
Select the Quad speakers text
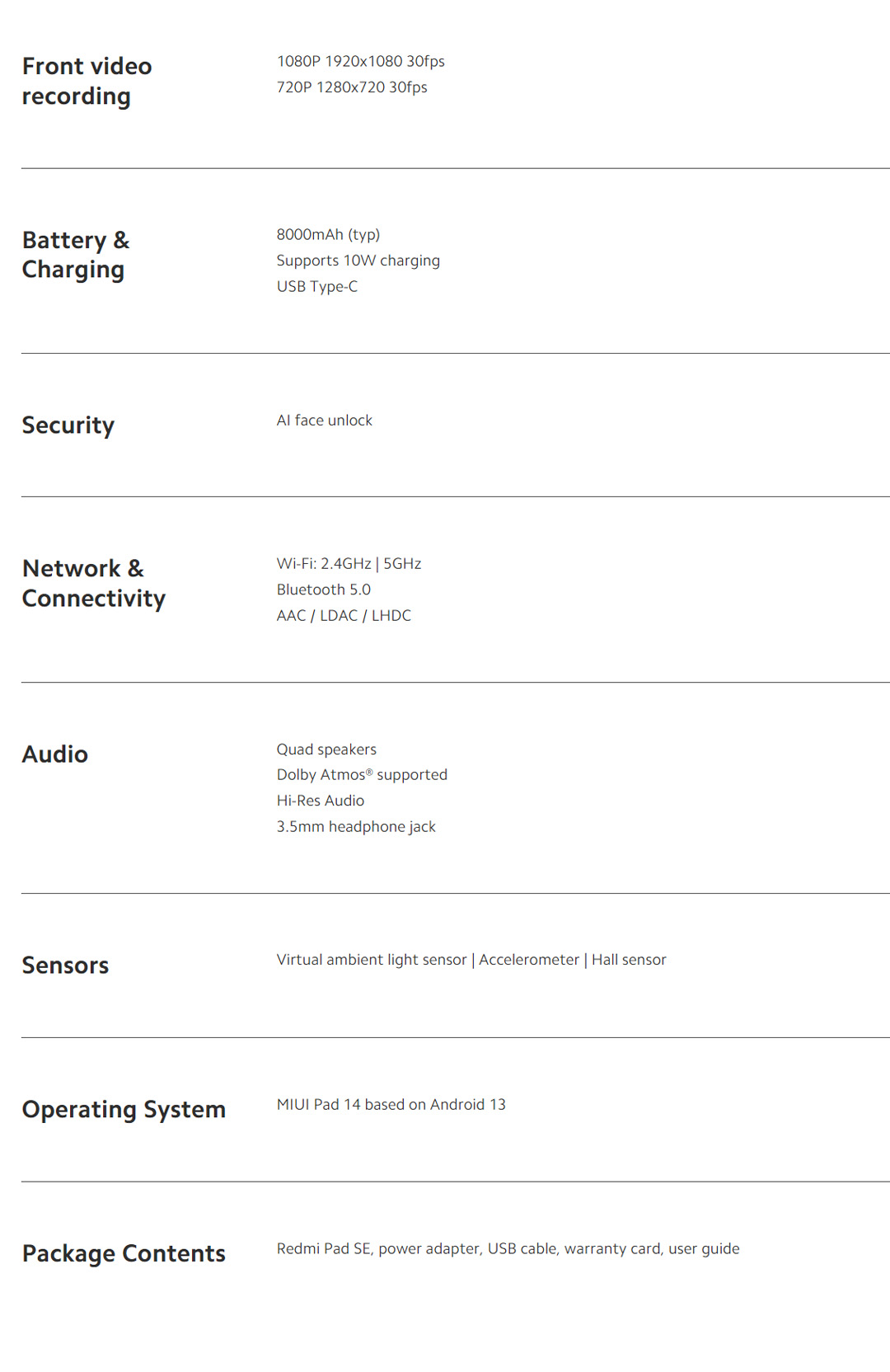[x=326, y=749]
